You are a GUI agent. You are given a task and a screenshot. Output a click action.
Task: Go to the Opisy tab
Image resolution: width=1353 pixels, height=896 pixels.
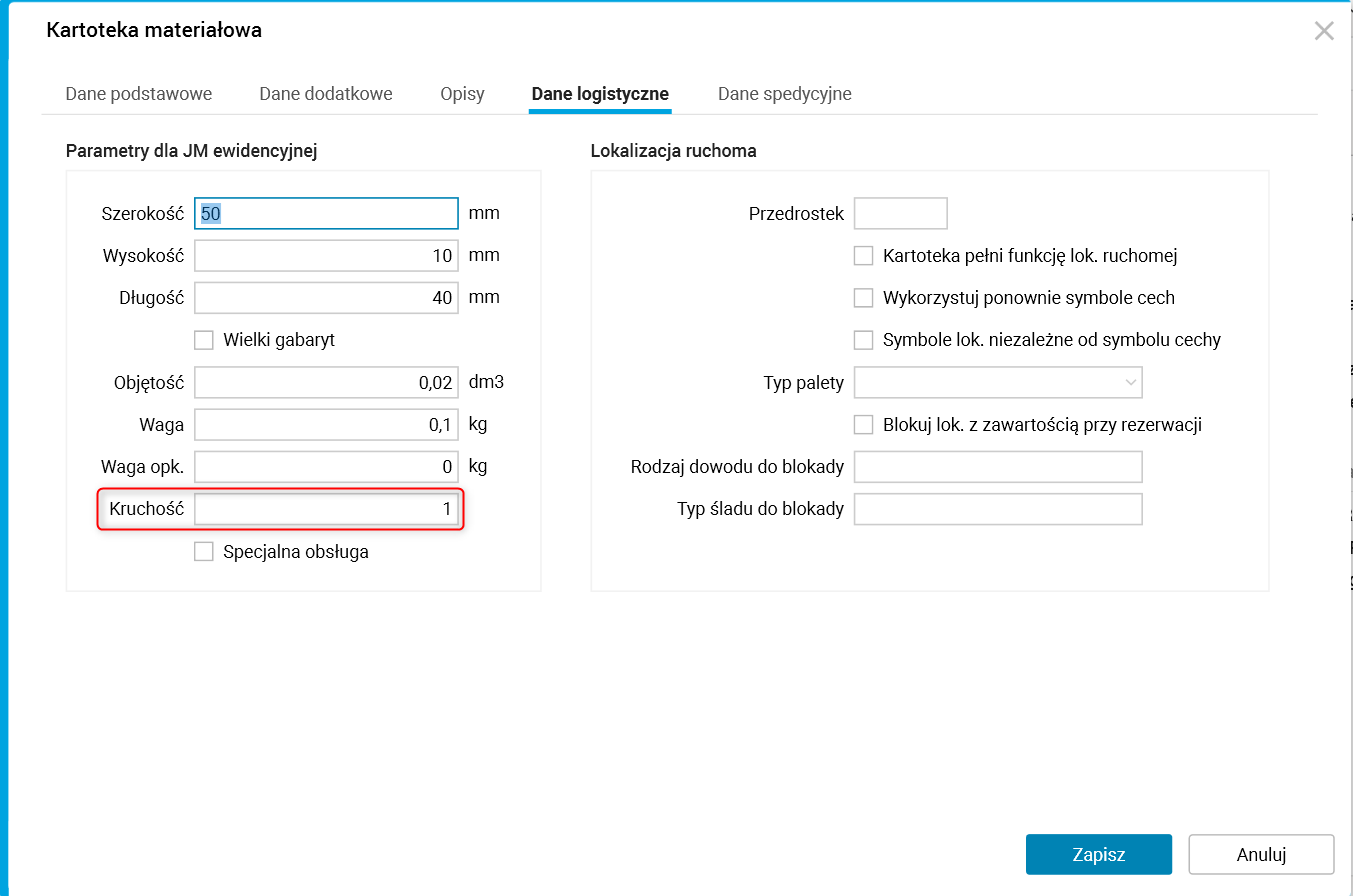pos(462,94)
